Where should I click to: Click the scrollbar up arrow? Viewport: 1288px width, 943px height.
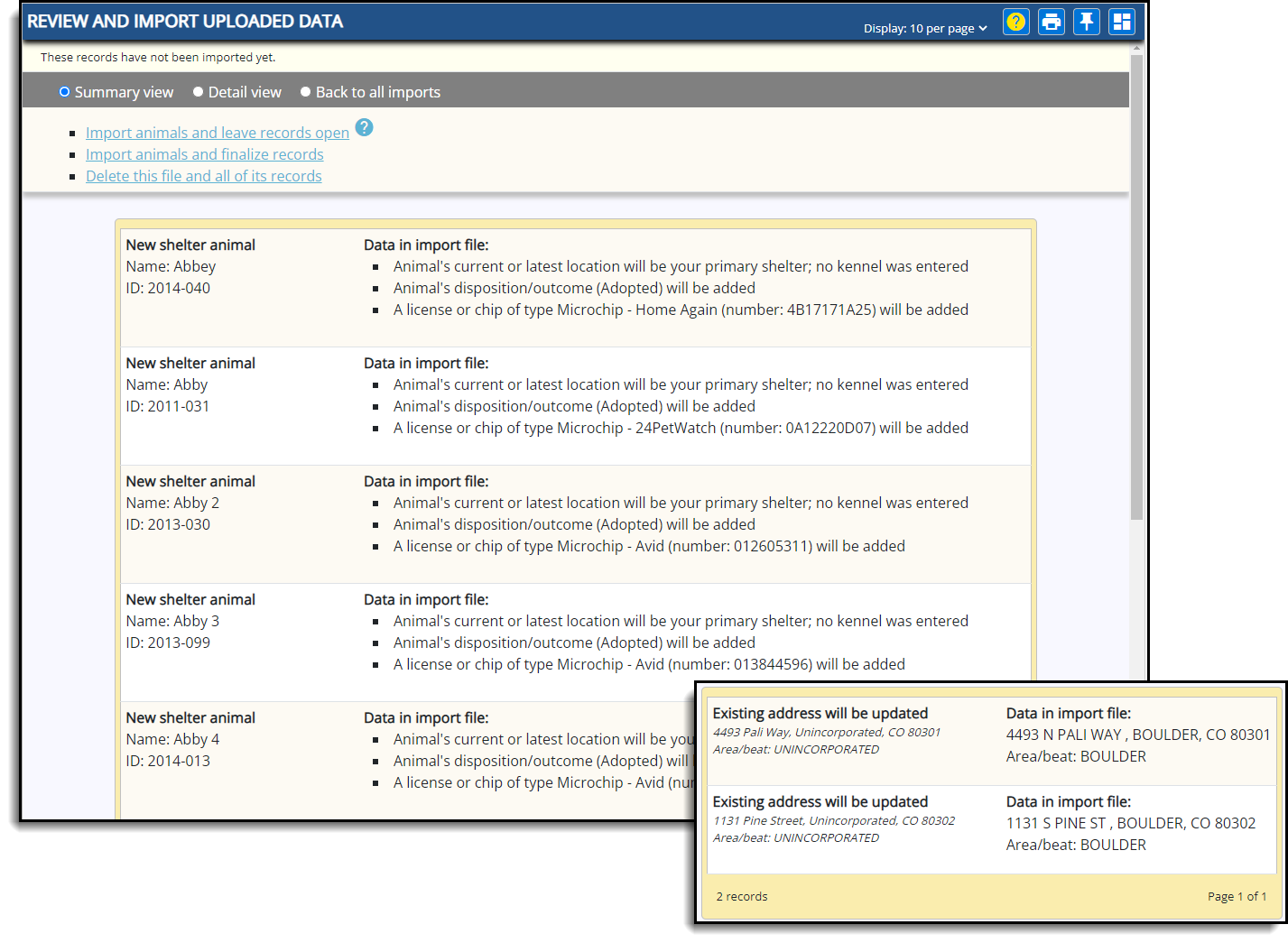(x=1136, y=48)
